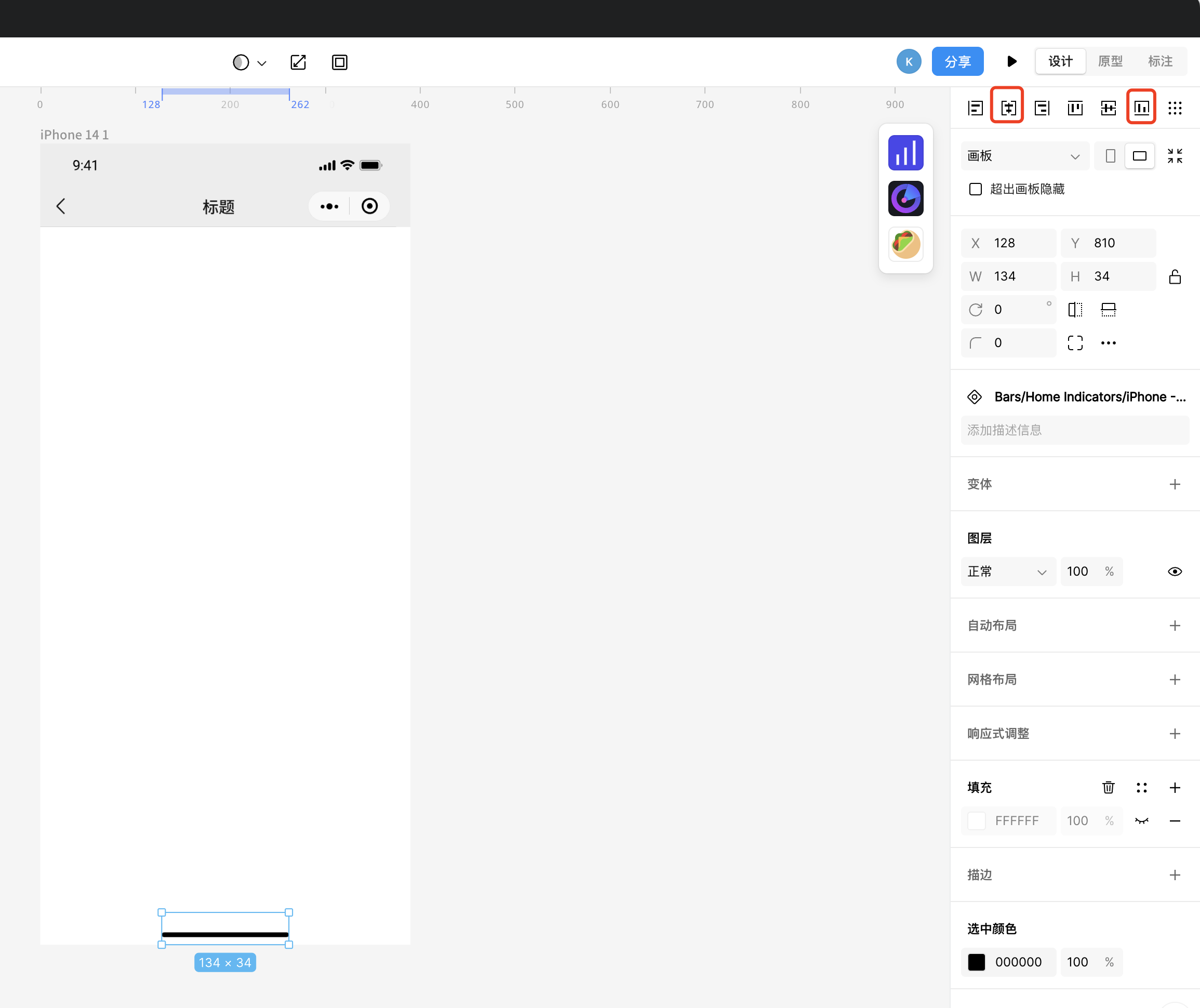The height and width of the screenshot is (1008, 1200).
Task: Click the X position field
Action: click(1008, 243)
